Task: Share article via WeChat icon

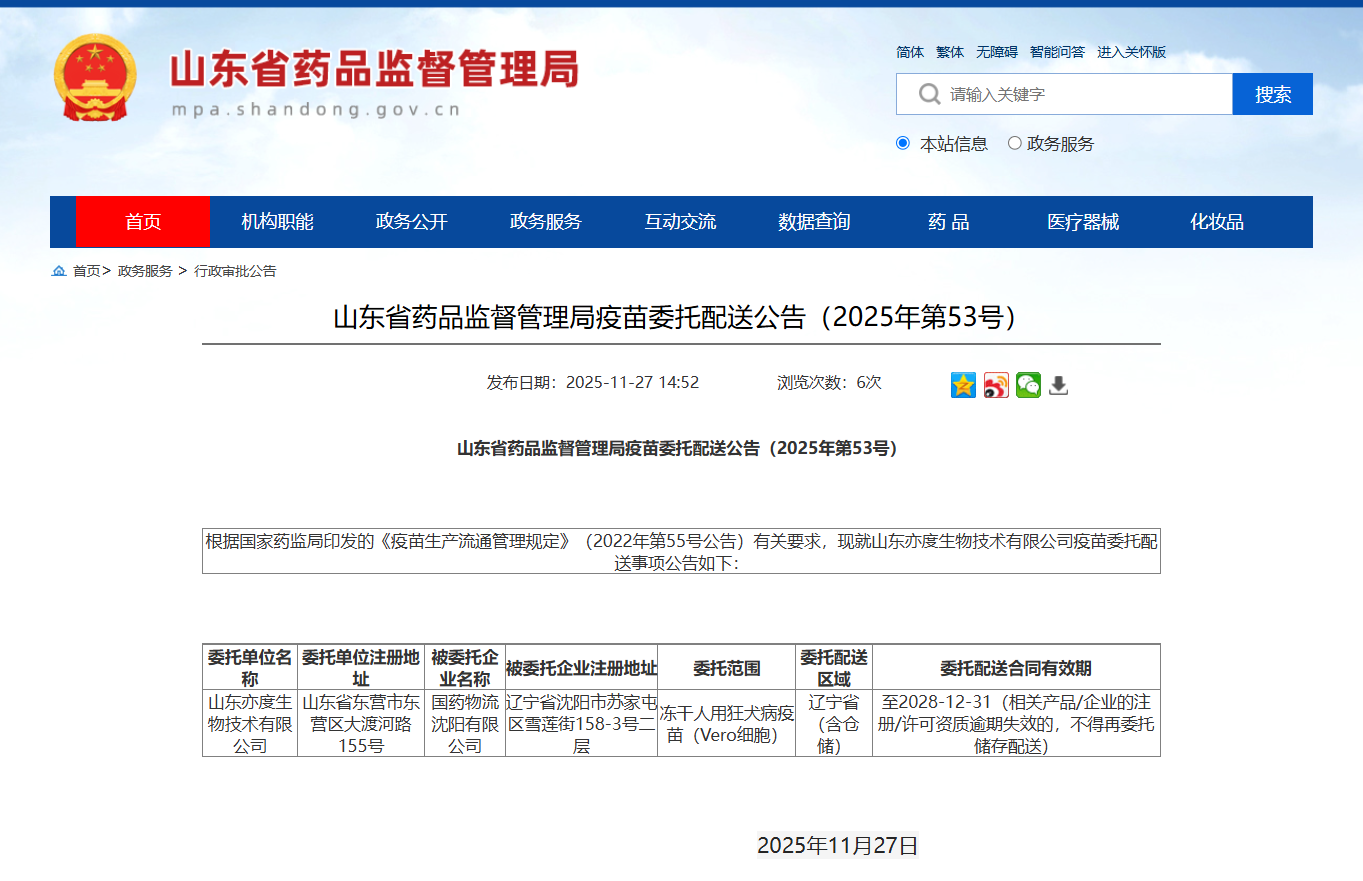Action: [1028, 385]
